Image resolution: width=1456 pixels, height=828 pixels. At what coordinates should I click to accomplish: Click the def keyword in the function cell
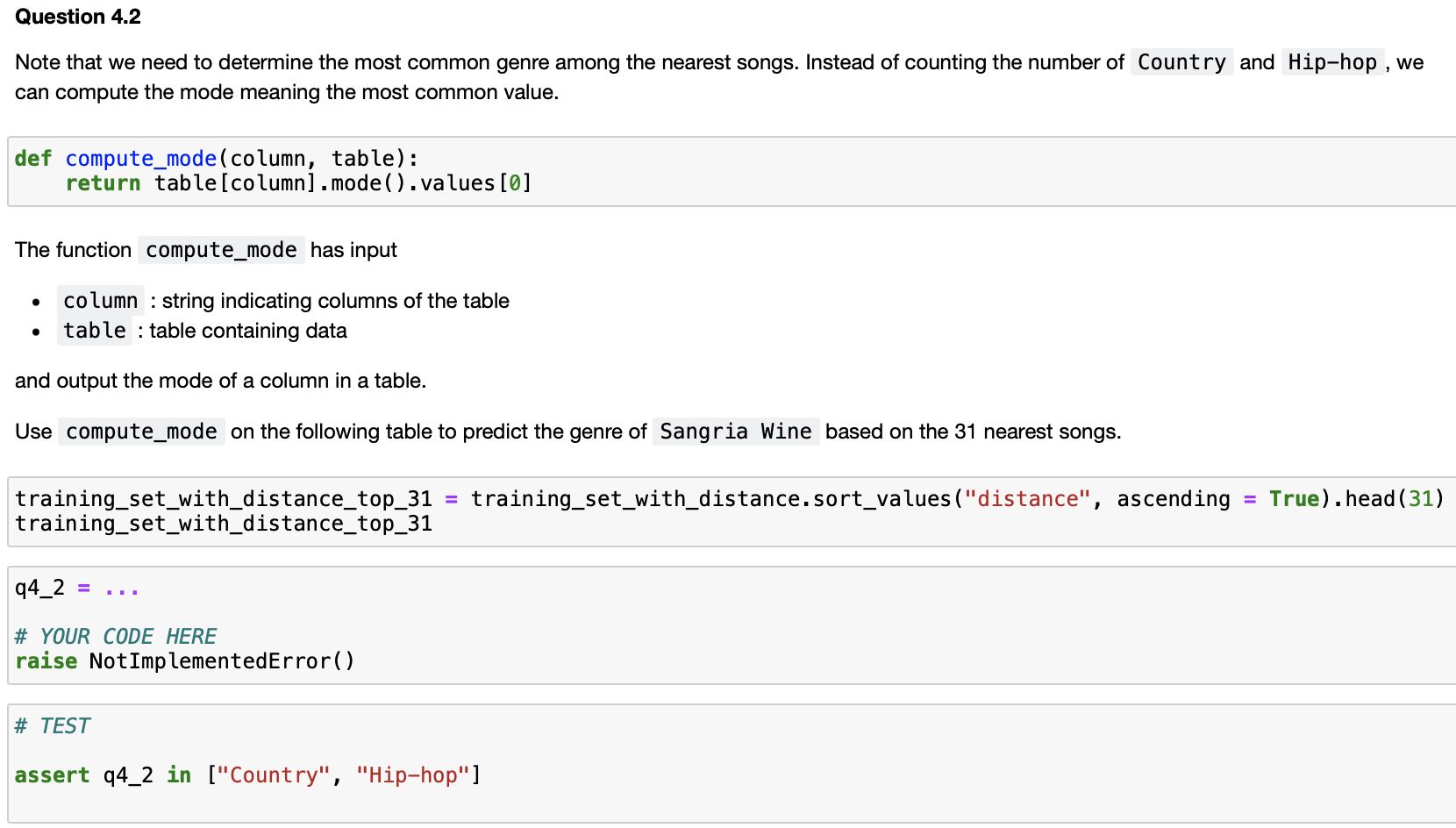32,159
